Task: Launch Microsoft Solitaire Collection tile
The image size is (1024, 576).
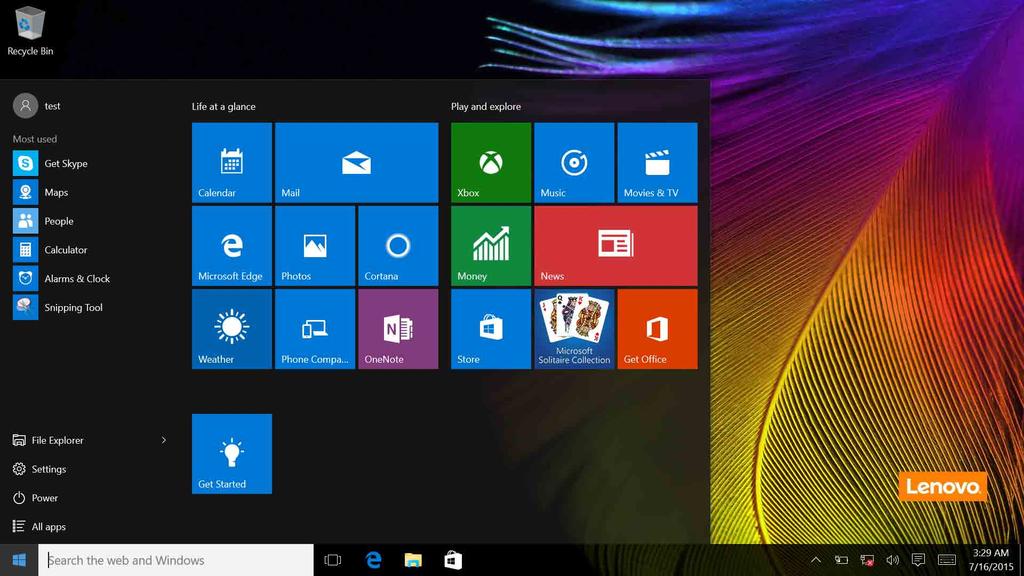Action: (574, 329)
